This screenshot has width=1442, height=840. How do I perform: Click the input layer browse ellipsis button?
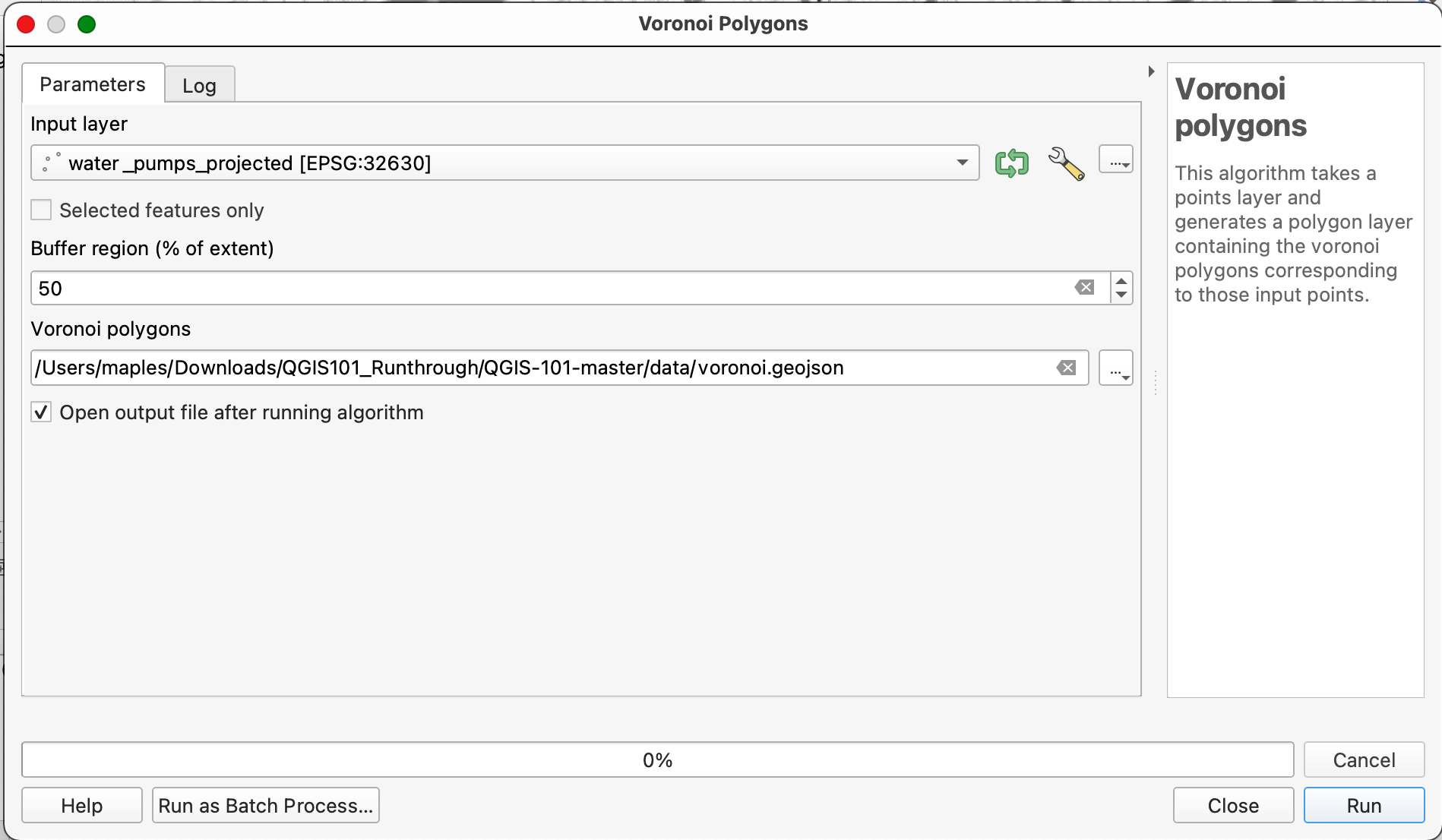pyautogui.click(x=1116, y=160)
